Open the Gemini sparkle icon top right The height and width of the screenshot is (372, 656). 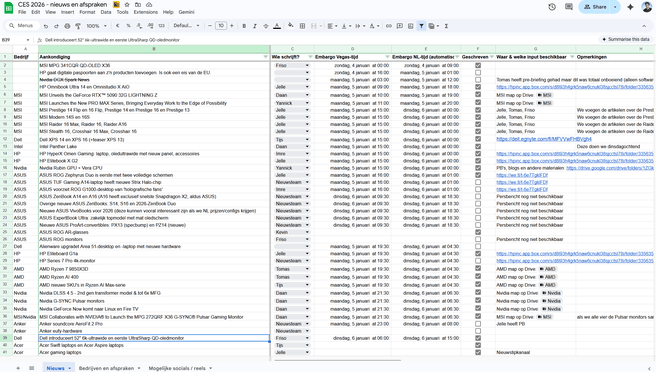pos(630,7)
